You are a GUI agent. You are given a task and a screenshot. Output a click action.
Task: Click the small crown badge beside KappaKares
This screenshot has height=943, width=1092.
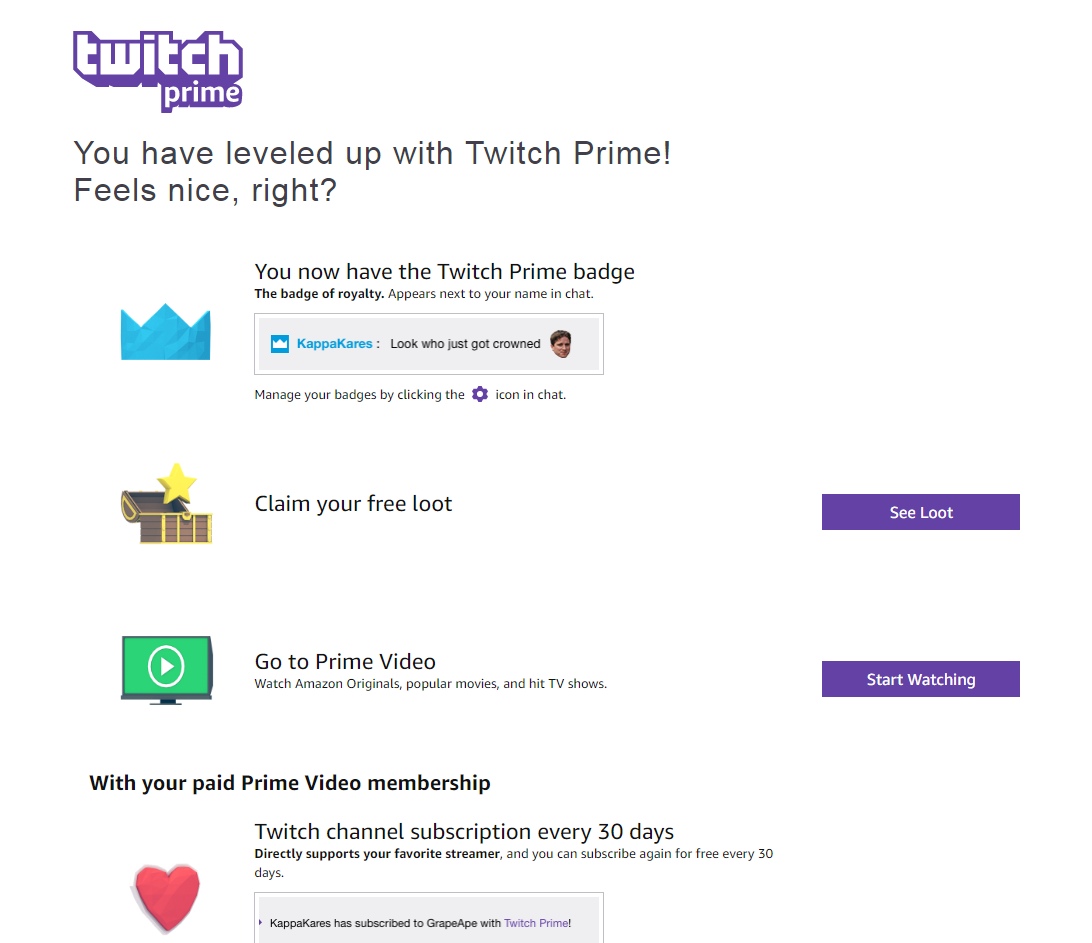tap(280, 343)
